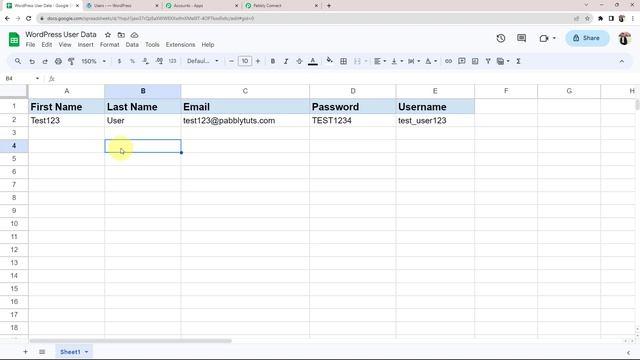Insert a comment from toolbar
This screenshot has height=360, width=640.
pos(462,61)
